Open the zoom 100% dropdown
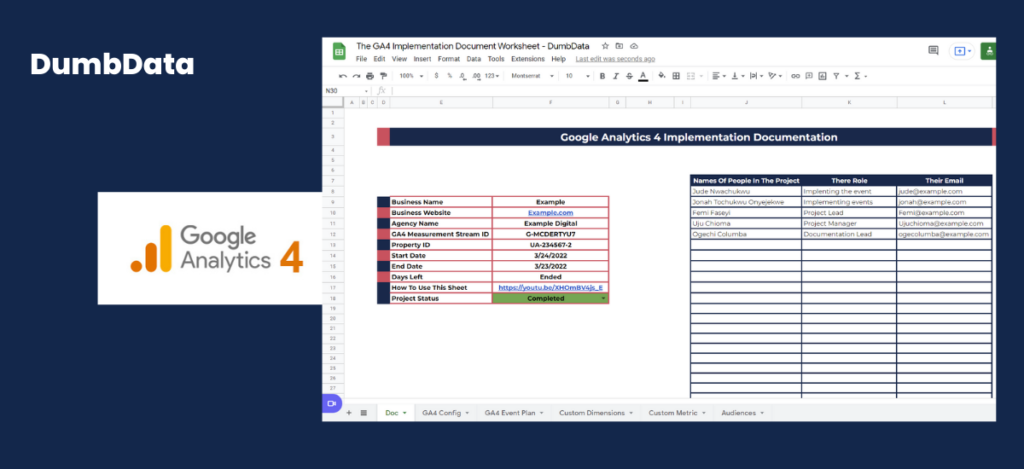The image size is (1024, 469). pos(411,76)
